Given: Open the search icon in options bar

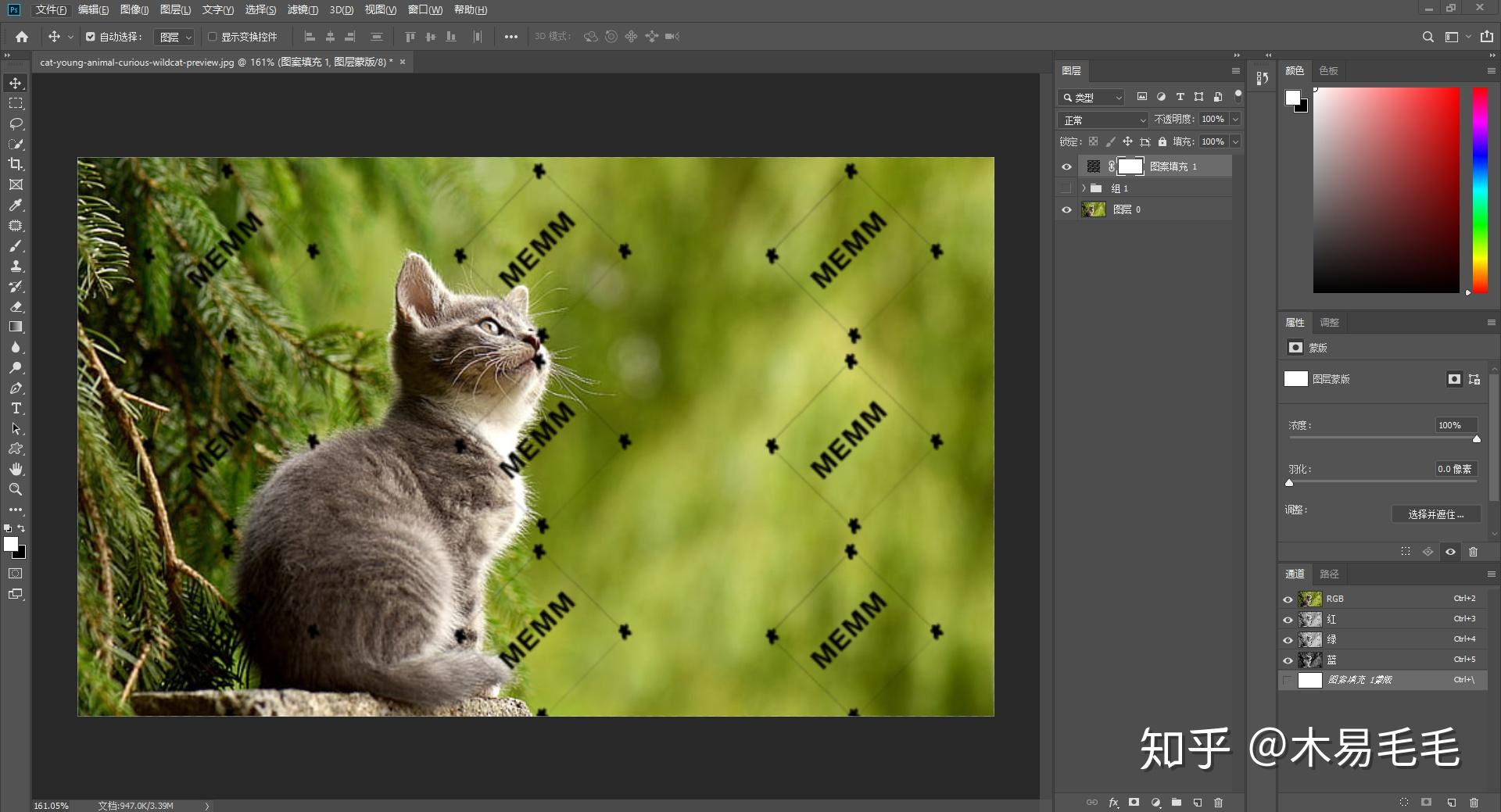Looking at the screenshot, I should point(1428,37).
